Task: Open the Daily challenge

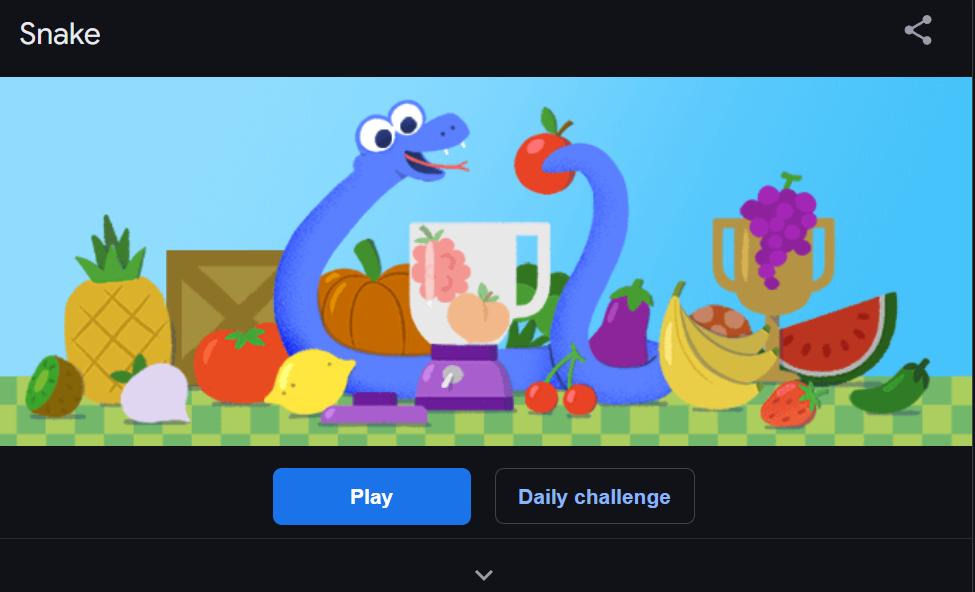Action: click(x=594, y=496)
